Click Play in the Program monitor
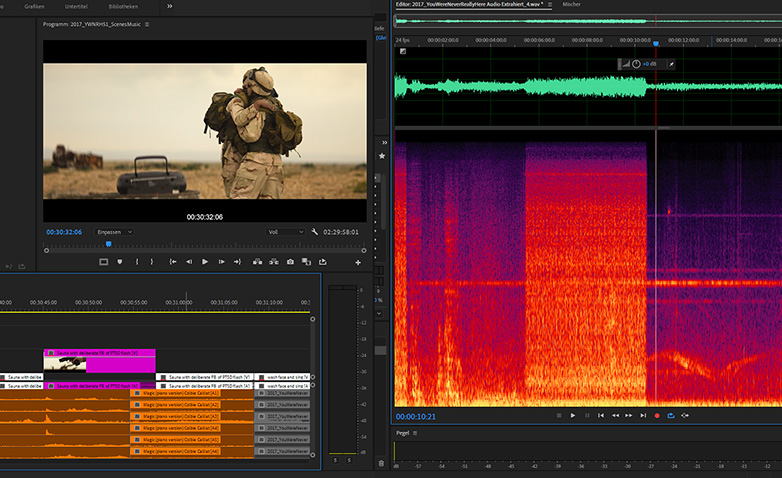This screenshot has width=782, height=478. point(204,262)
